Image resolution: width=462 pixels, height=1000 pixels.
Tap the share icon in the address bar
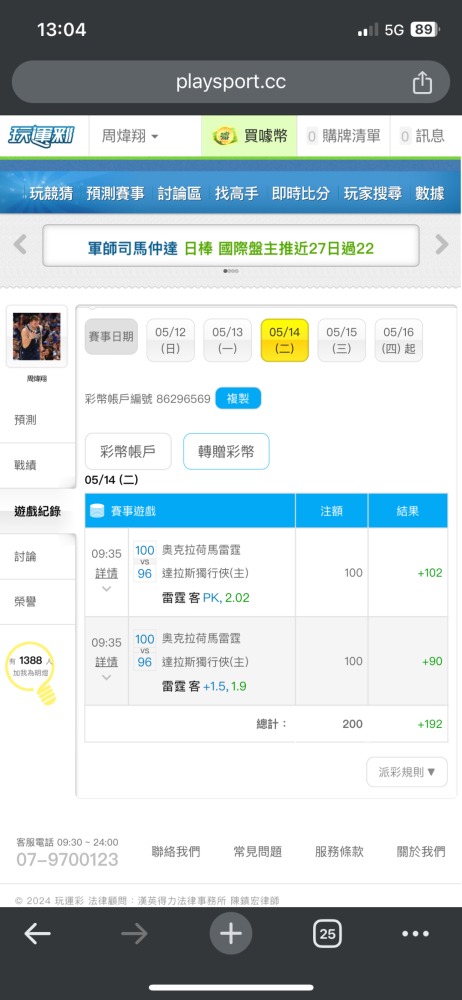pyautogui.click(x=422, y=82)
